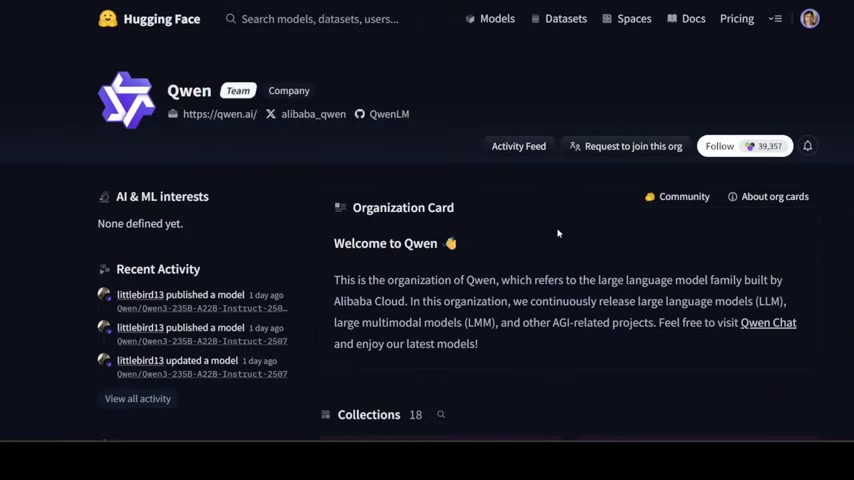
Task: Open the Qwen Chat link
Action: click(768, 323)
